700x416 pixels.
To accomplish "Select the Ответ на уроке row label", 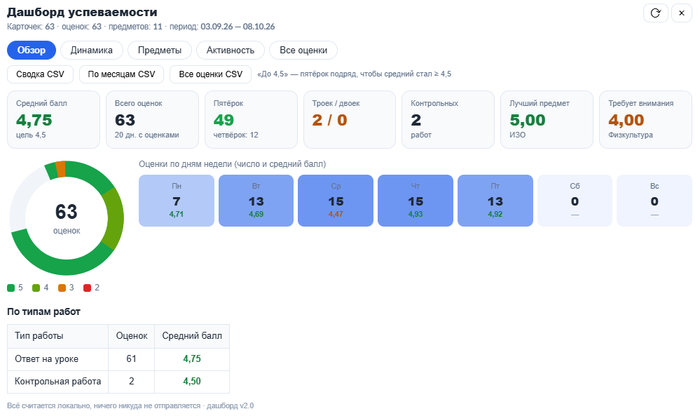I will pos(46,359).
